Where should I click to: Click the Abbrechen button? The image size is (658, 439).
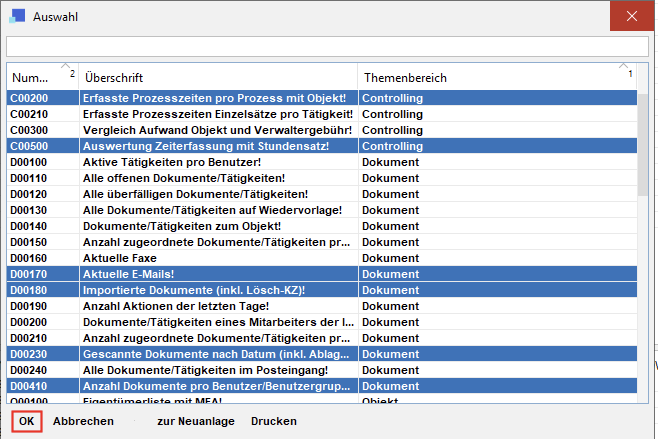[x=83, y=421]
